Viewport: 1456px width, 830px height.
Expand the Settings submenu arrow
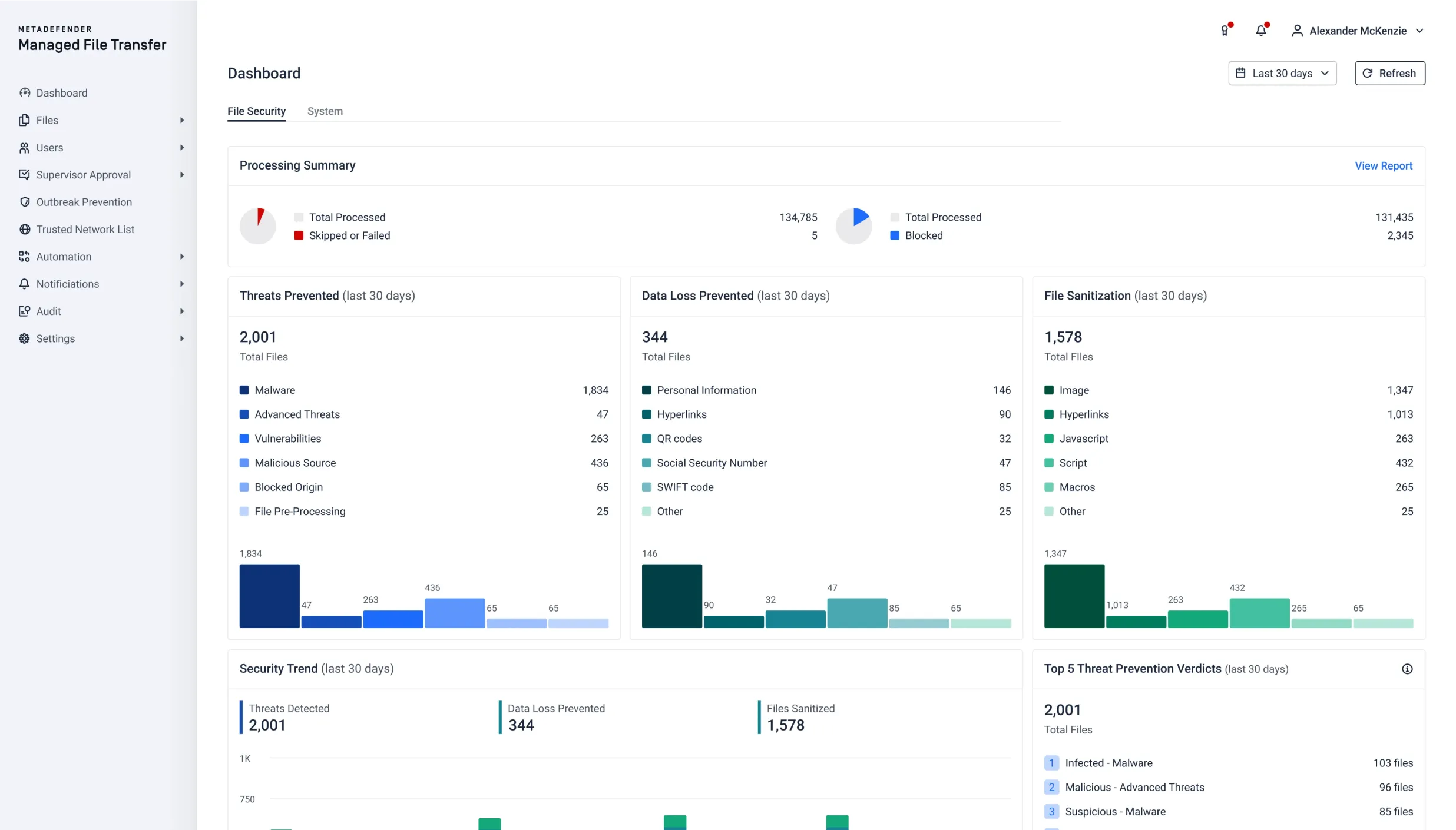pos(181,338)
